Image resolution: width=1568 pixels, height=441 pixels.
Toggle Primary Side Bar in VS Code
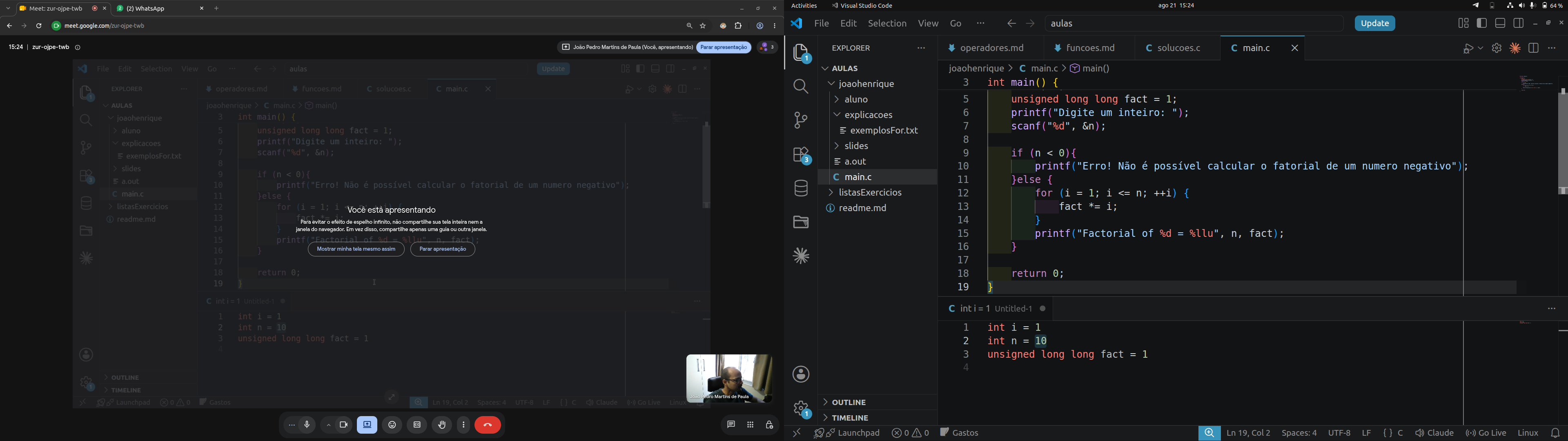(x=1481, y=23)
